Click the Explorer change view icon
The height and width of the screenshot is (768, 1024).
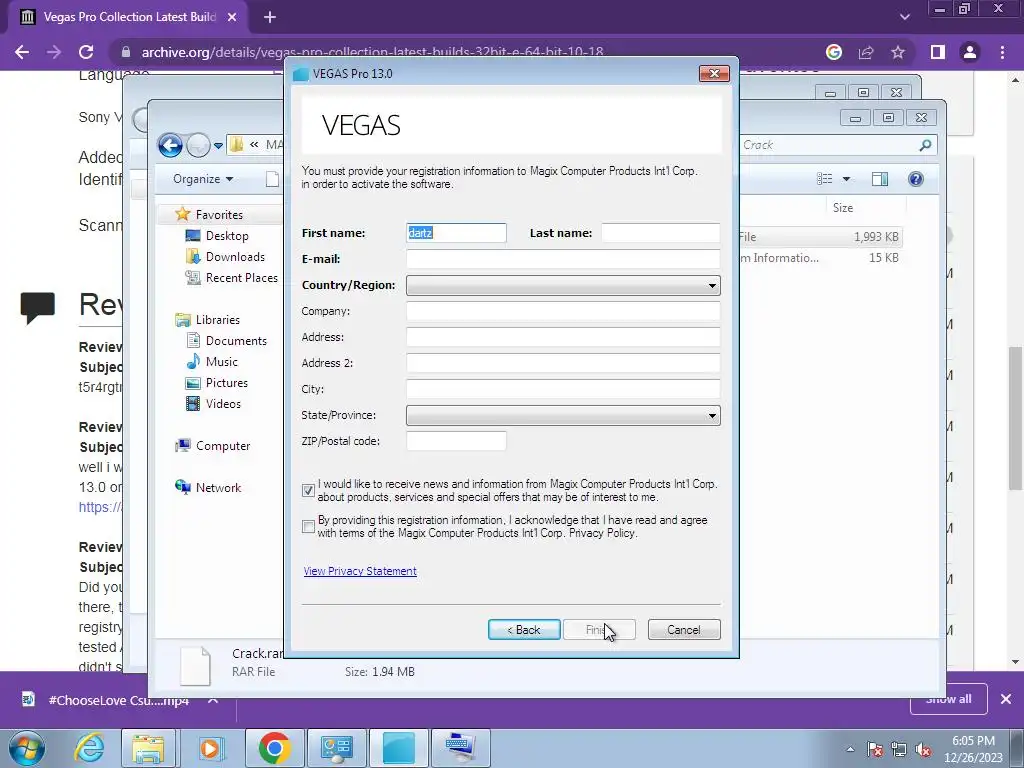(x=825, y=179)
